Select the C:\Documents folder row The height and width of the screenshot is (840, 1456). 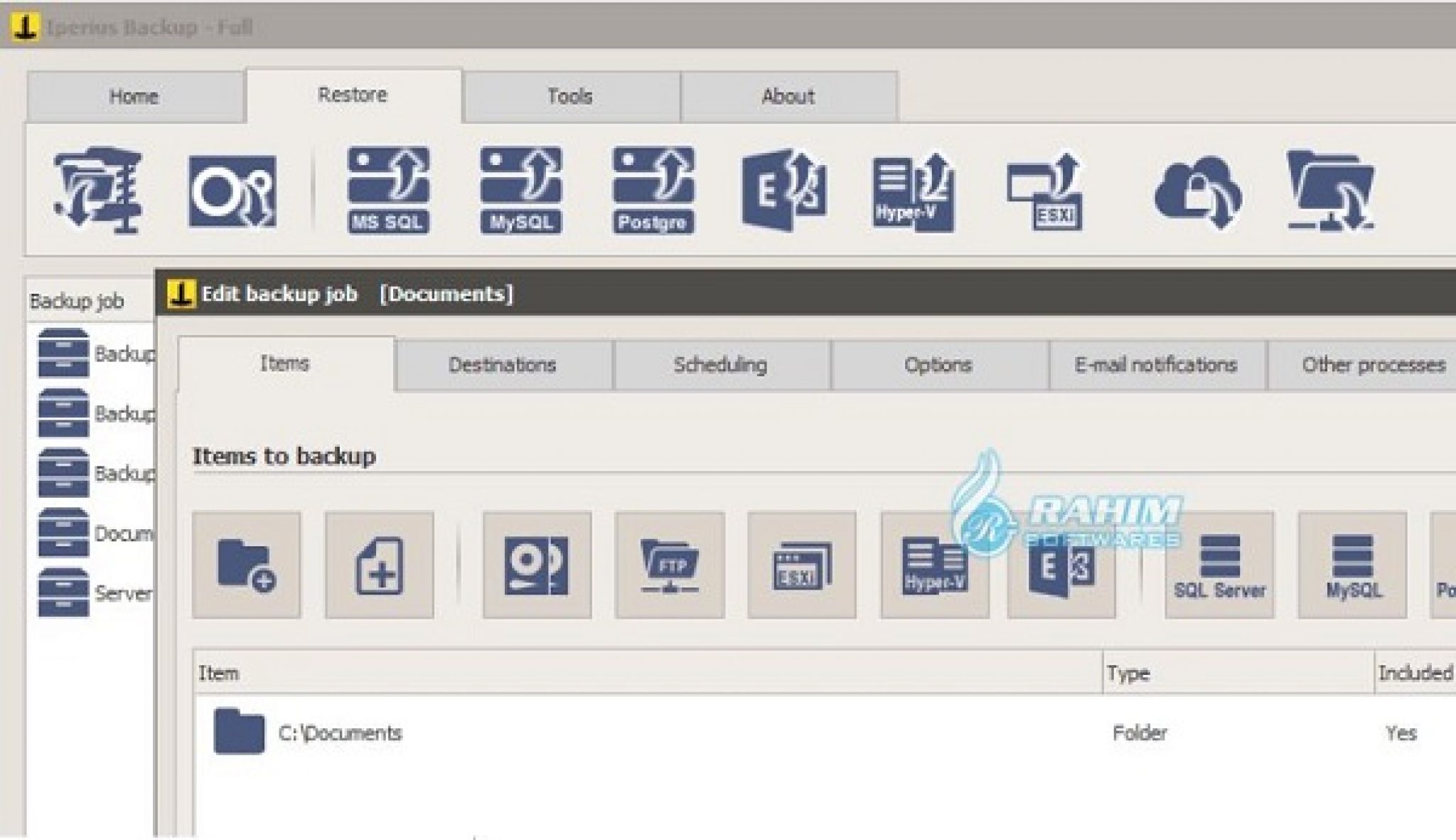[x=340, y=733]
